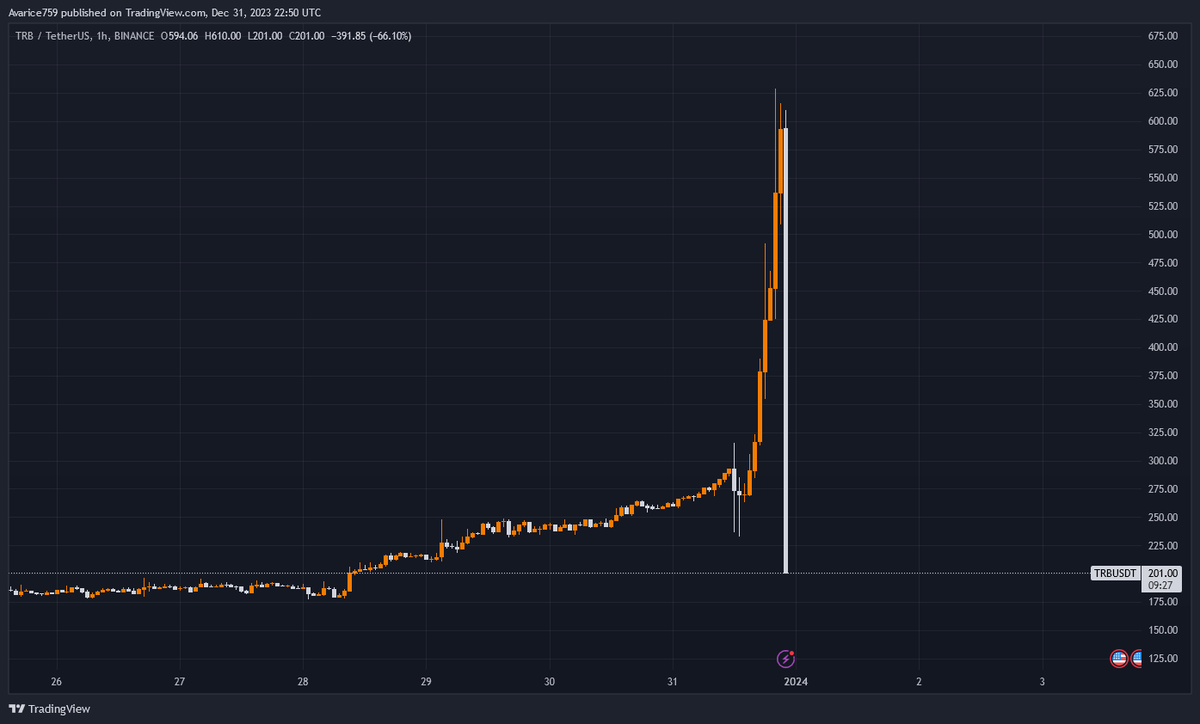Click the 09:27 bar countdown
This screenshot has height=724, width=1200.
point(1160,586)
